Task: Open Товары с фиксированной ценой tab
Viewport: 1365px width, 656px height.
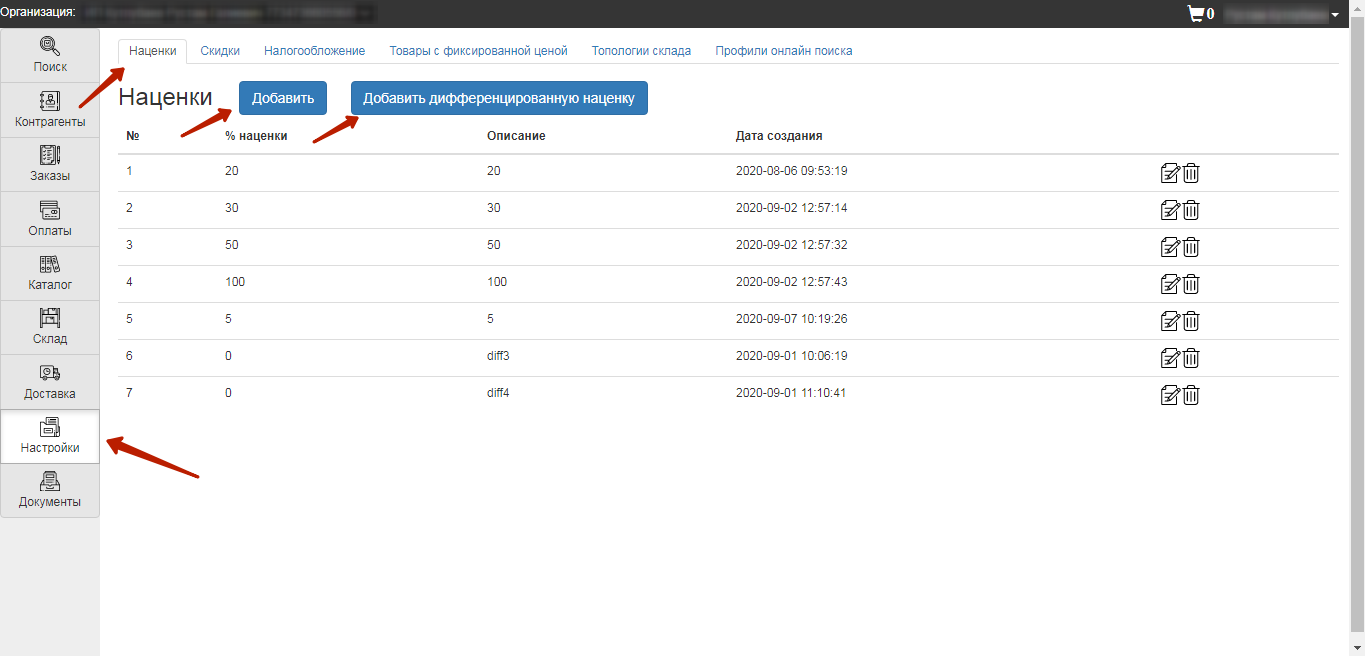Action: point(478,51)
